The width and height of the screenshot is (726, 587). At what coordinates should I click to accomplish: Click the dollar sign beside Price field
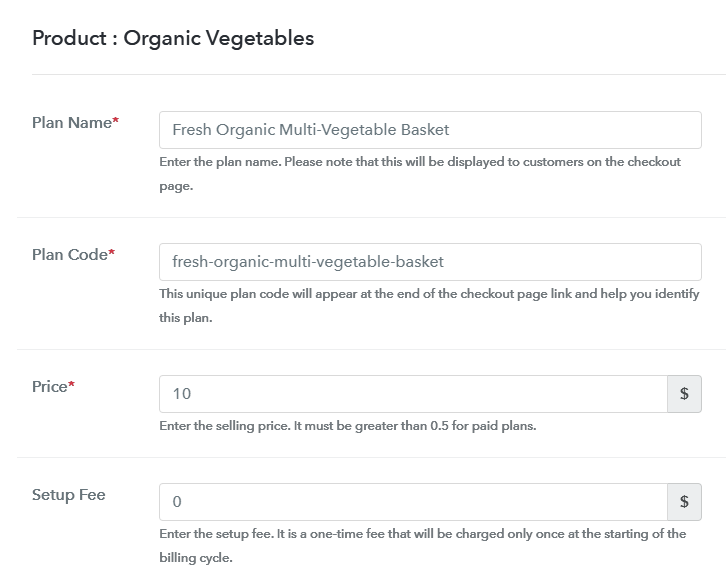[684, 394]
